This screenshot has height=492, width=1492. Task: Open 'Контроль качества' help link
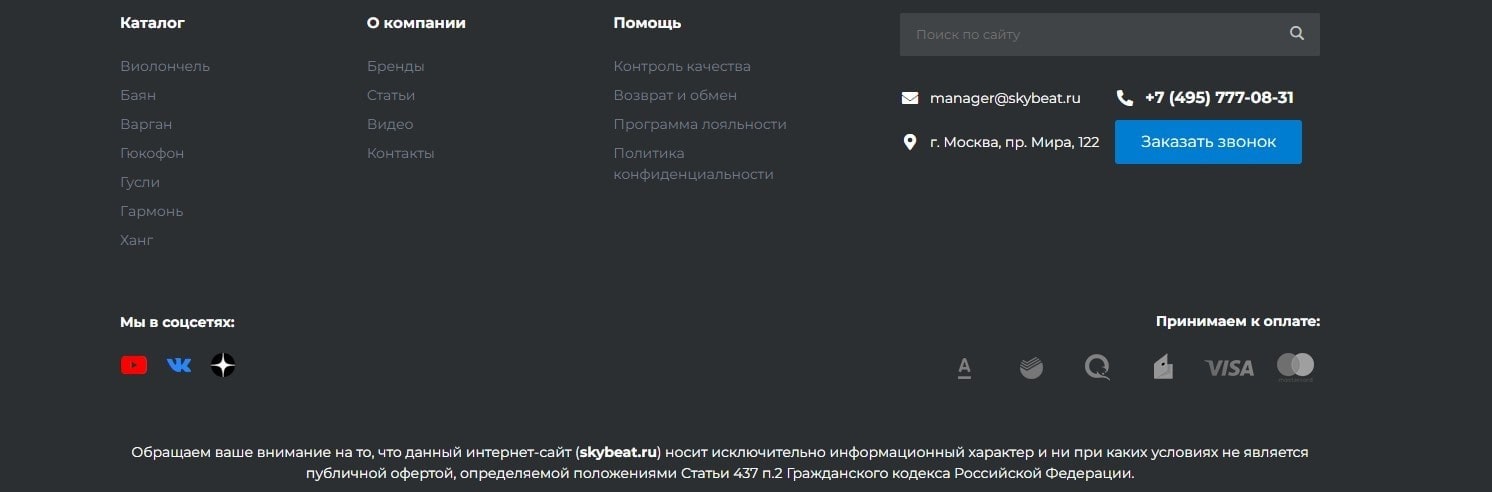682,66
